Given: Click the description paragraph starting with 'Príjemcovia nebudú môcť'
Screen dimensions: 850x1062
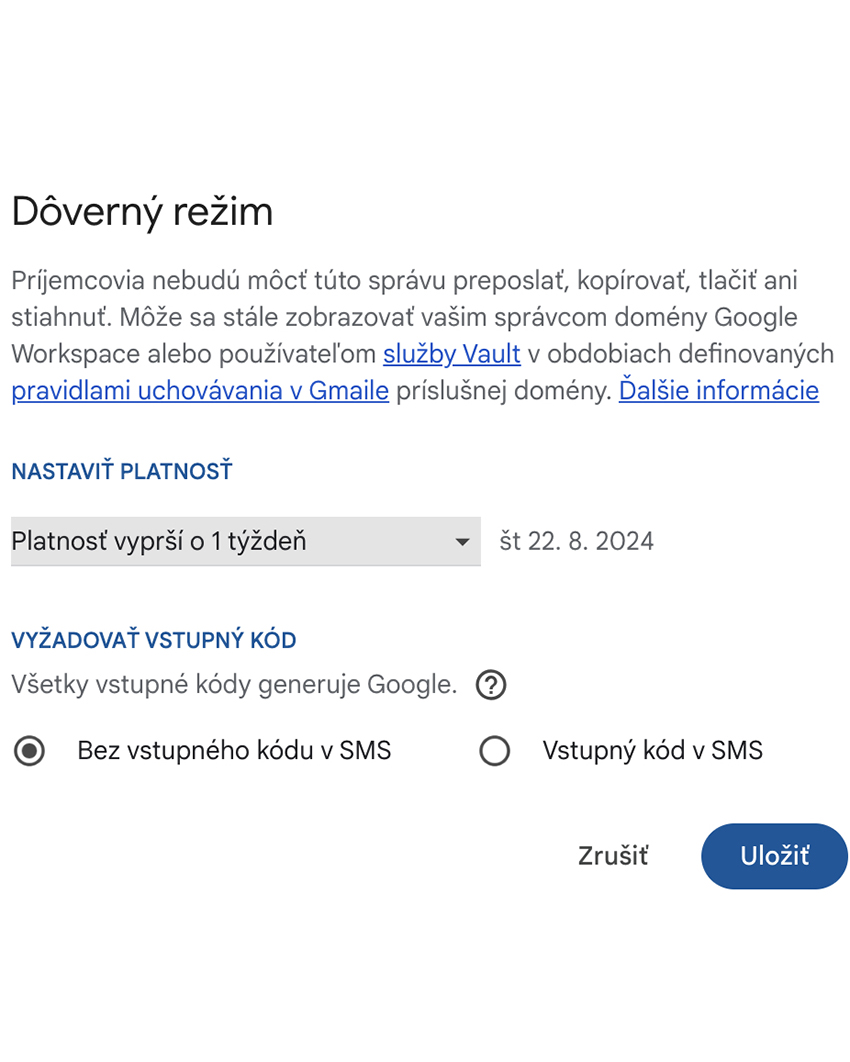Looking at the screenshot, I should (x=423, y=335).
